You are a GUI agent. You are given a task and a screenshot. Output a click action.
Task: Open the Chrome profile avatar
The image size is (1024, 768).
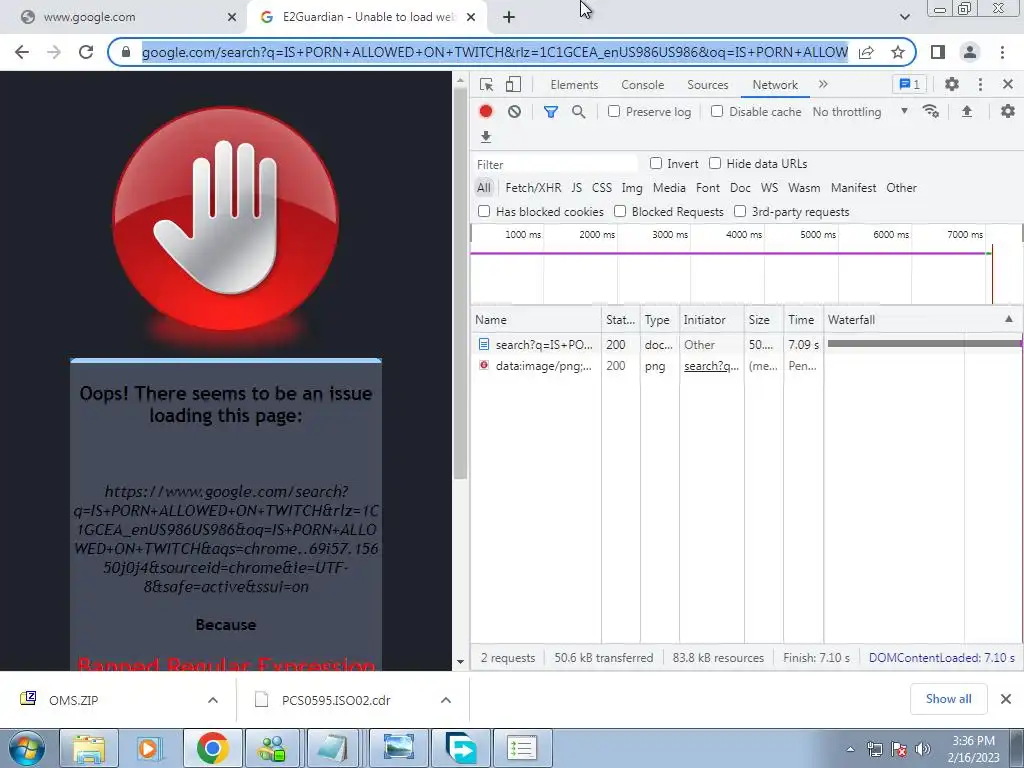pos(970,52)
